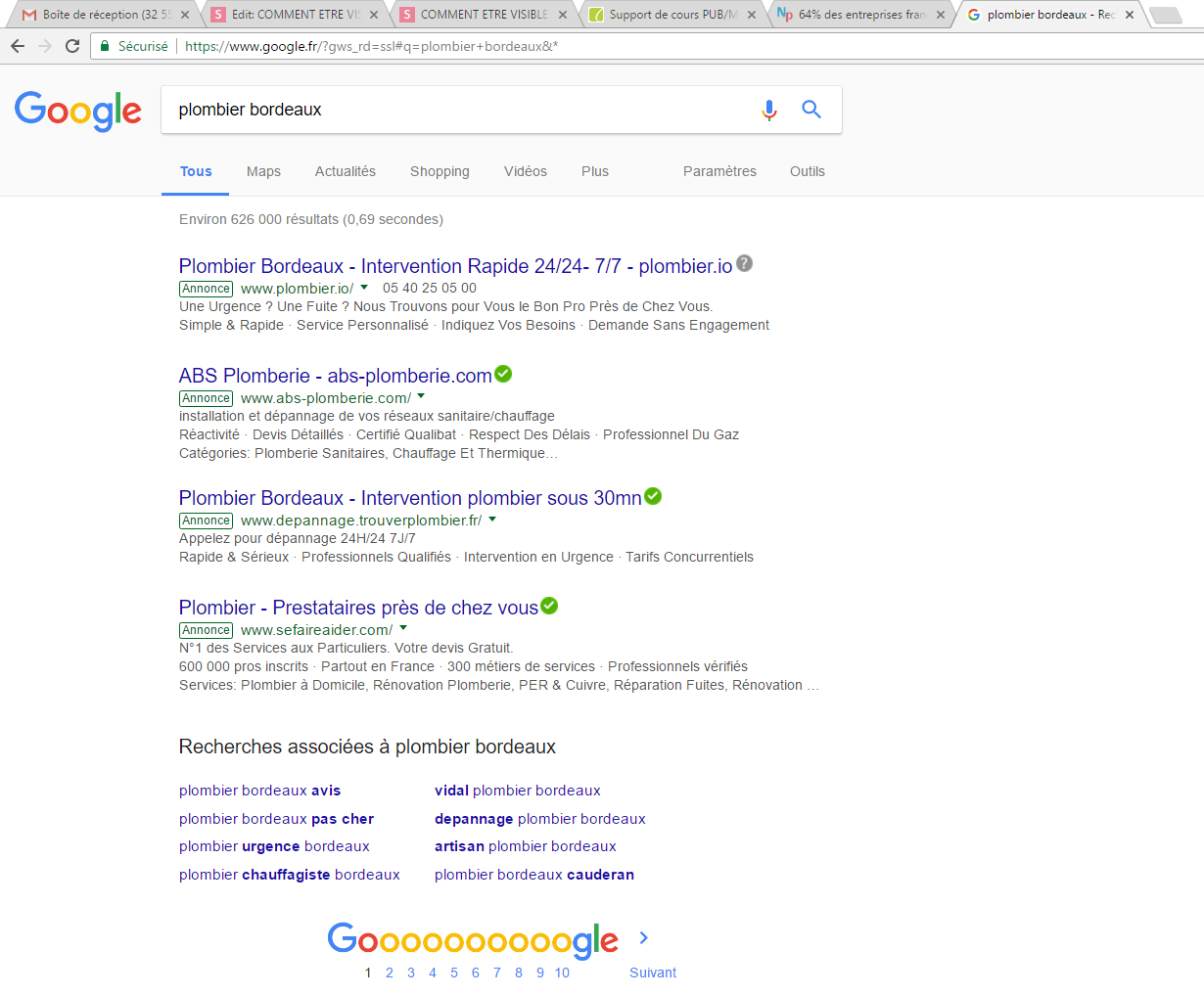The height and width of the screenshot is (996, 1204).
Task: Click the green padlock Sécurisé indicator
Action: 134,46
